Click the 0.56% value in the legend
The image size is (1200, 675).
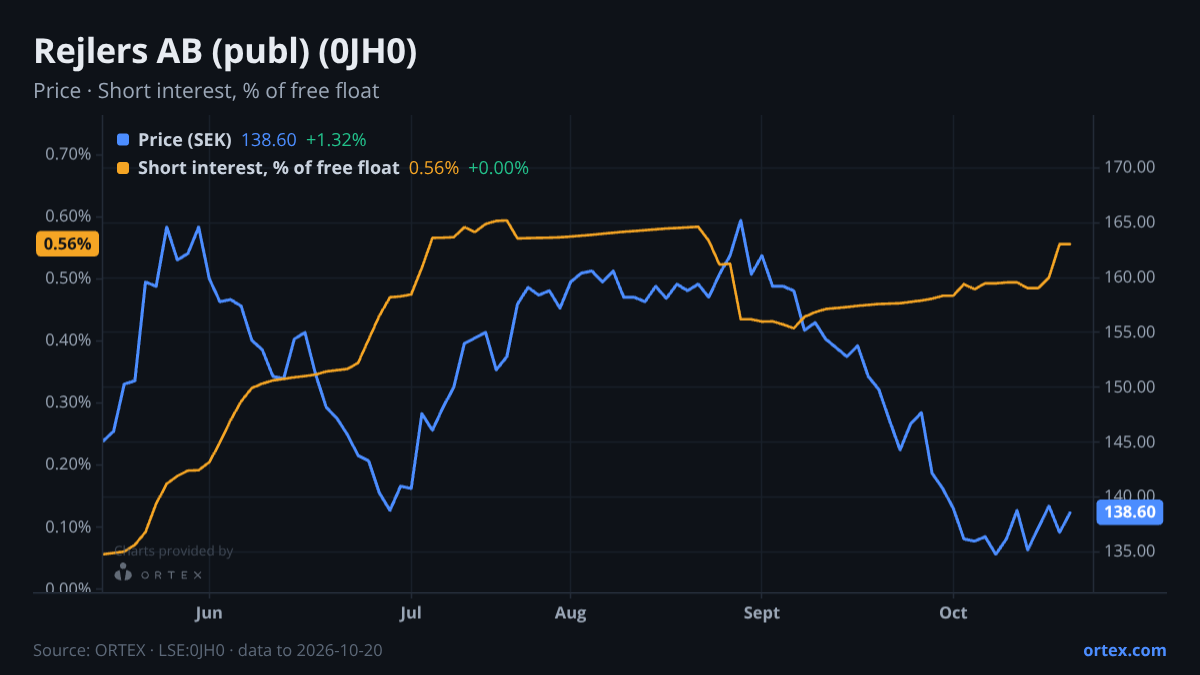pos(434,168)
